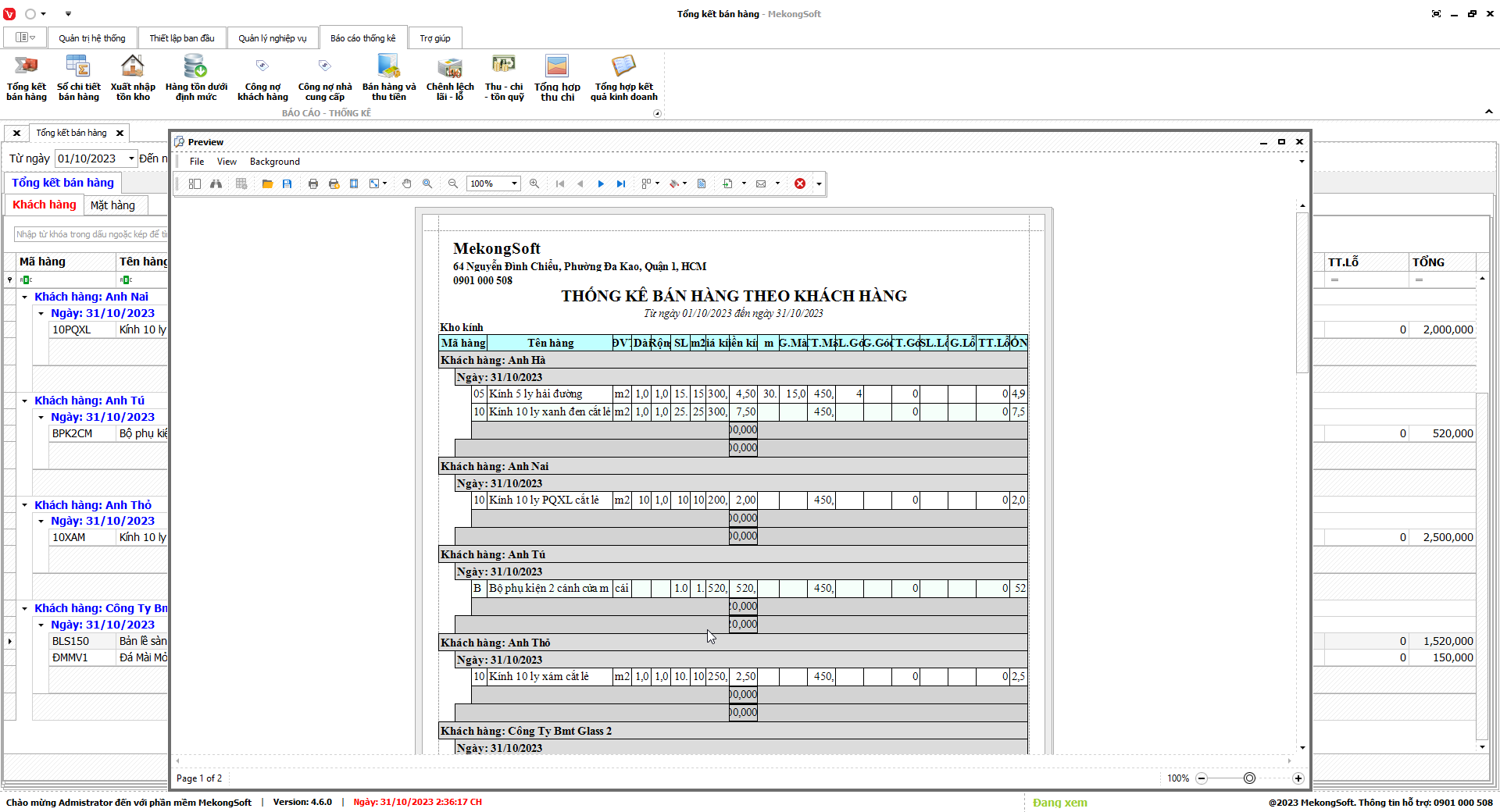
Task: Click the Zoom In icon beside 100%
Action: [x=534, y=183]
